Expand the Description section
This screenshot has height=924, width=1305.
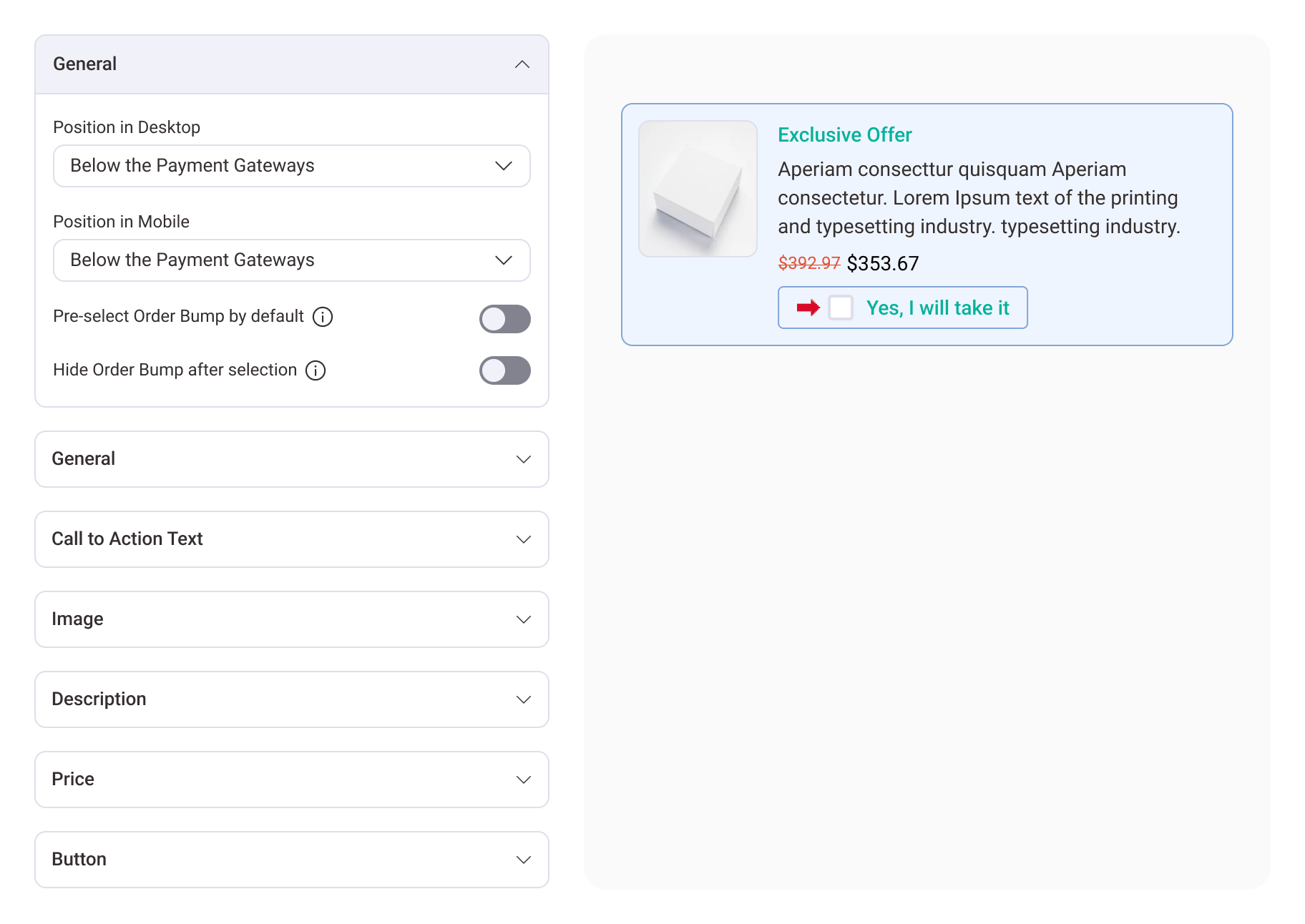point(292,699)
